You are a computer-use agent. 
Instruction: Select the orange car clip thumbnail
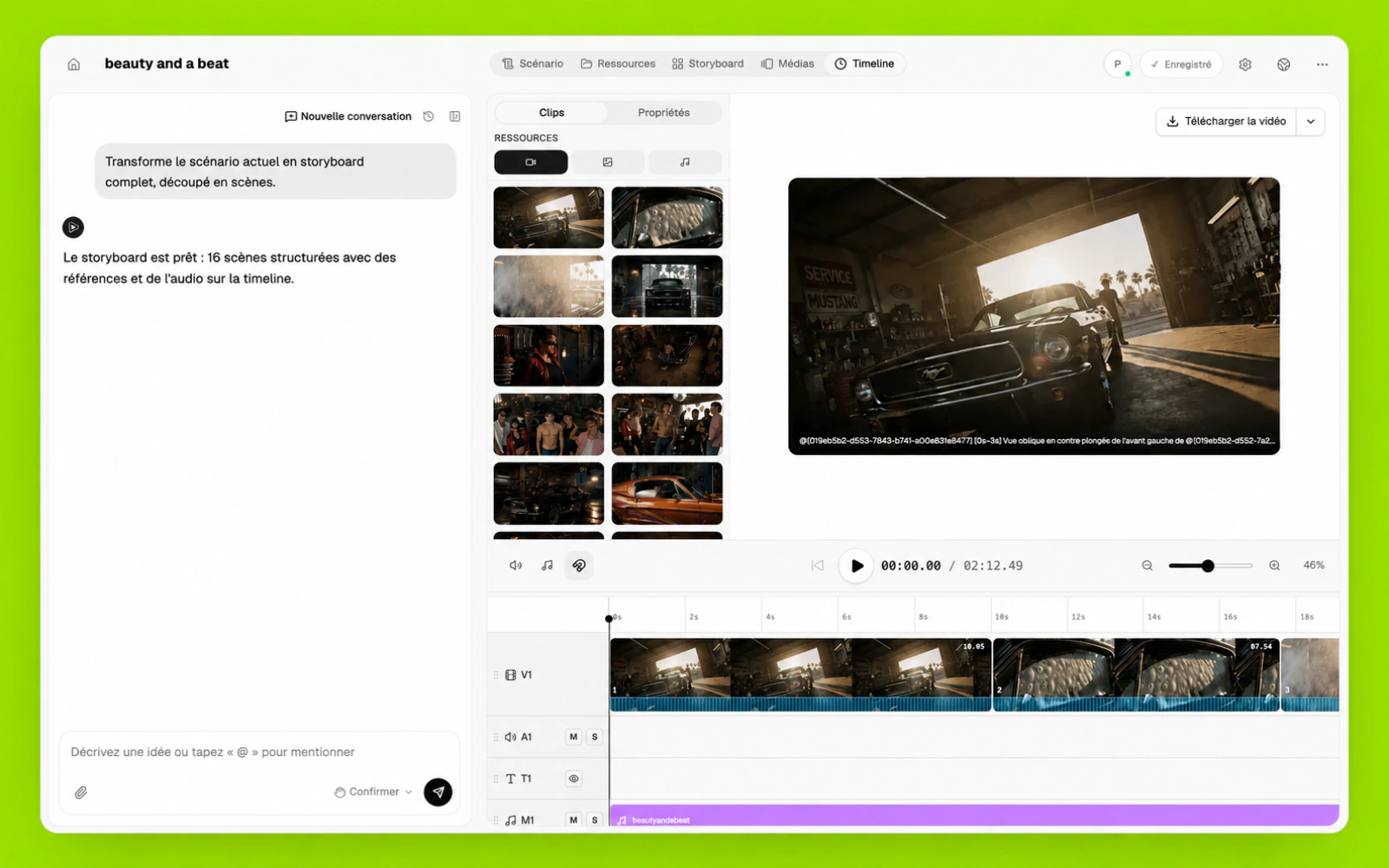[x=667, y=493]
